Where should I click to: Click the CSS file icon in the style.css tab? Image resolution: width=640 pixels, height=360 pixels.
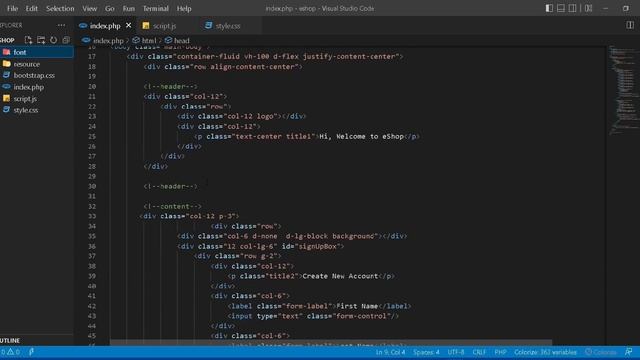pyautogui.click(x=209, y=25)
